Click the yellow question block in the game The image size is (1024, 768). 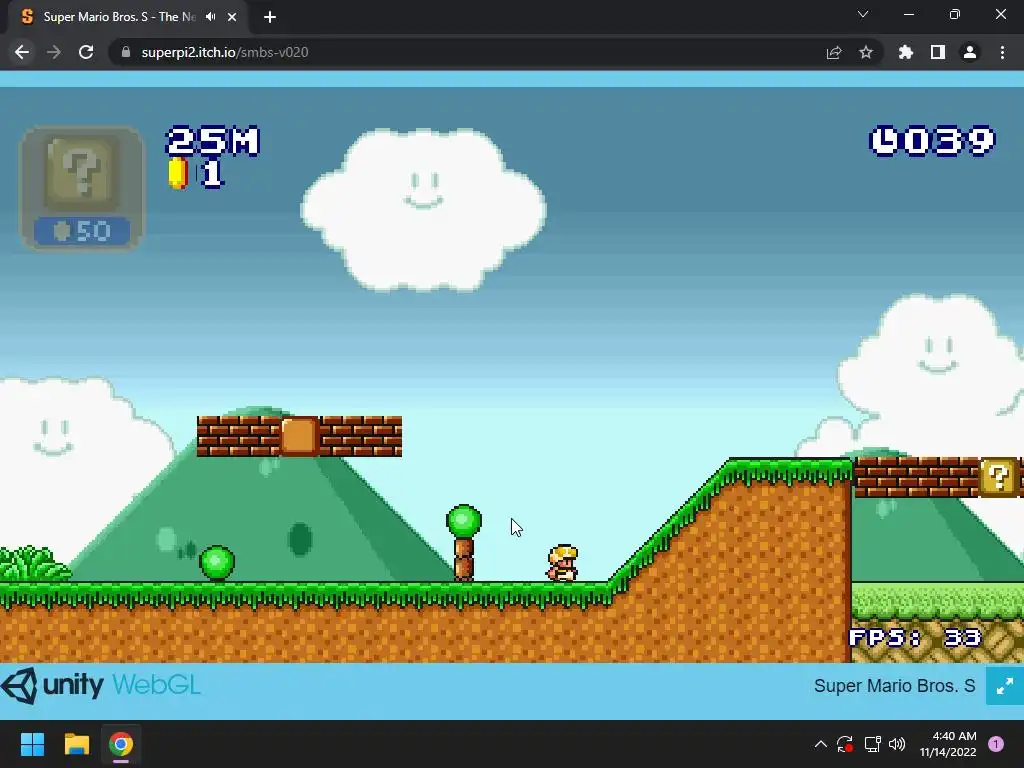(999, 477)
